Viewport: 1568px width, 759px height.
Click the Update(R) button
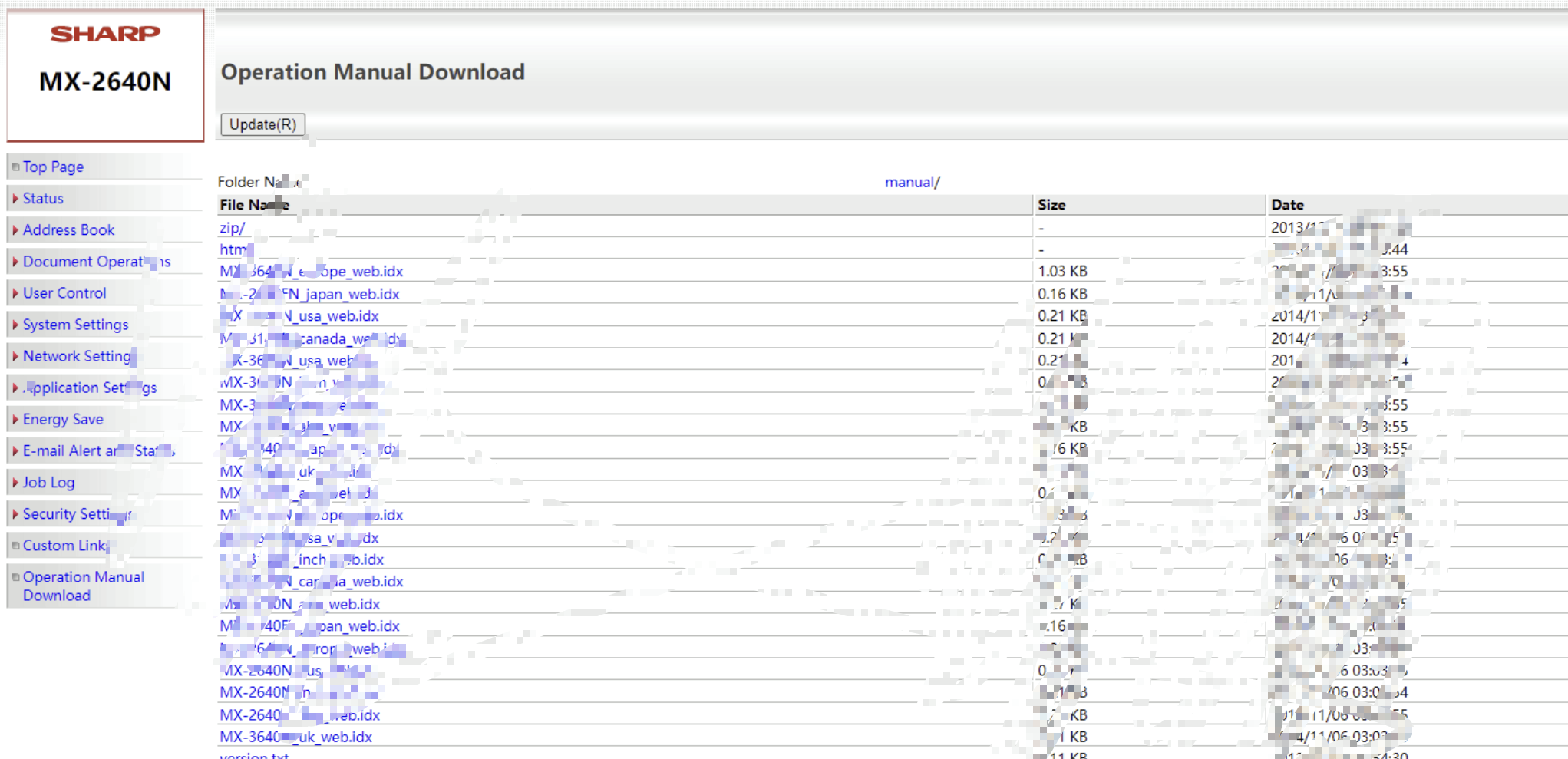(262, 124)
